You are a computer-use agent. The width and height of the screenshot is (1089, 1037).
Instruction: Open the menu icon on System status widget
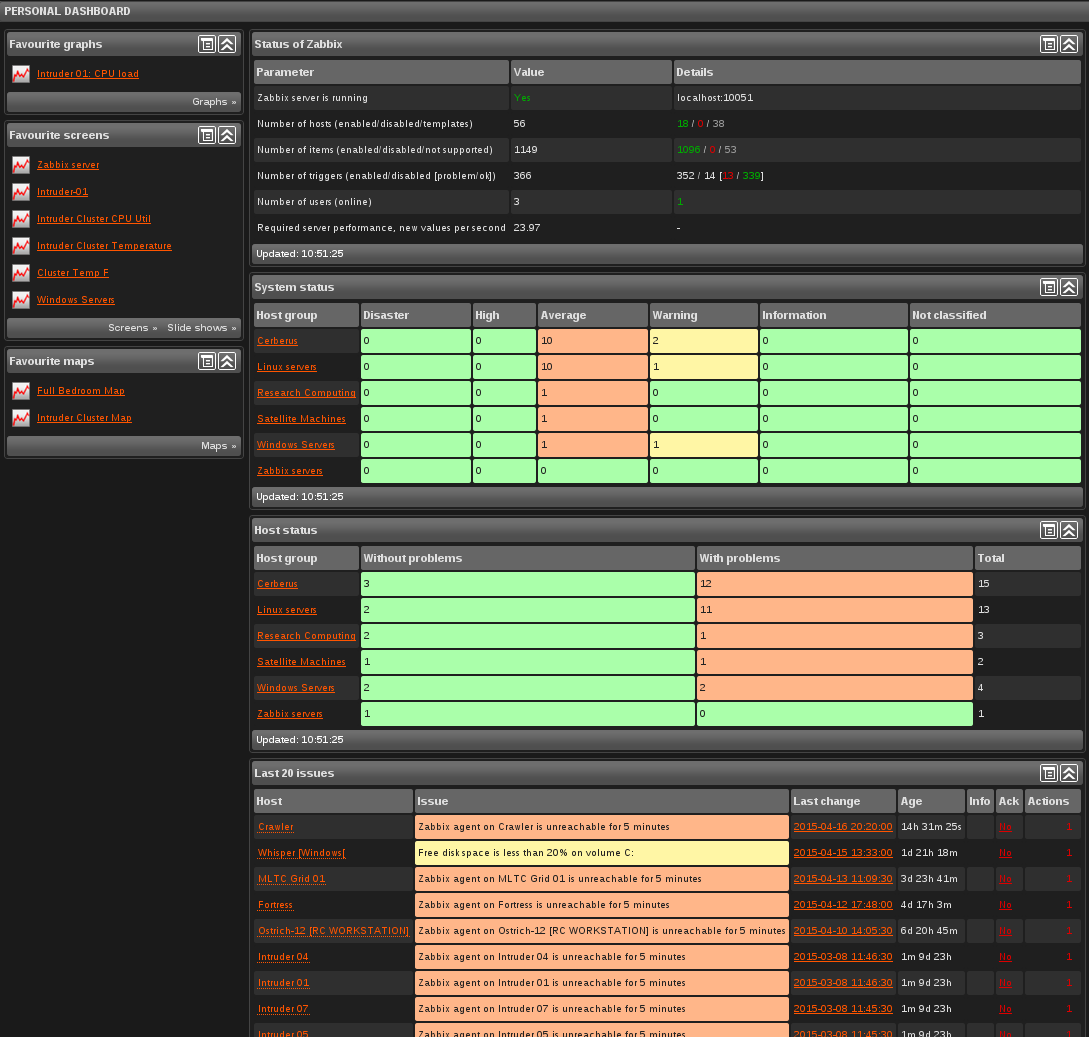click(1048, 287)
